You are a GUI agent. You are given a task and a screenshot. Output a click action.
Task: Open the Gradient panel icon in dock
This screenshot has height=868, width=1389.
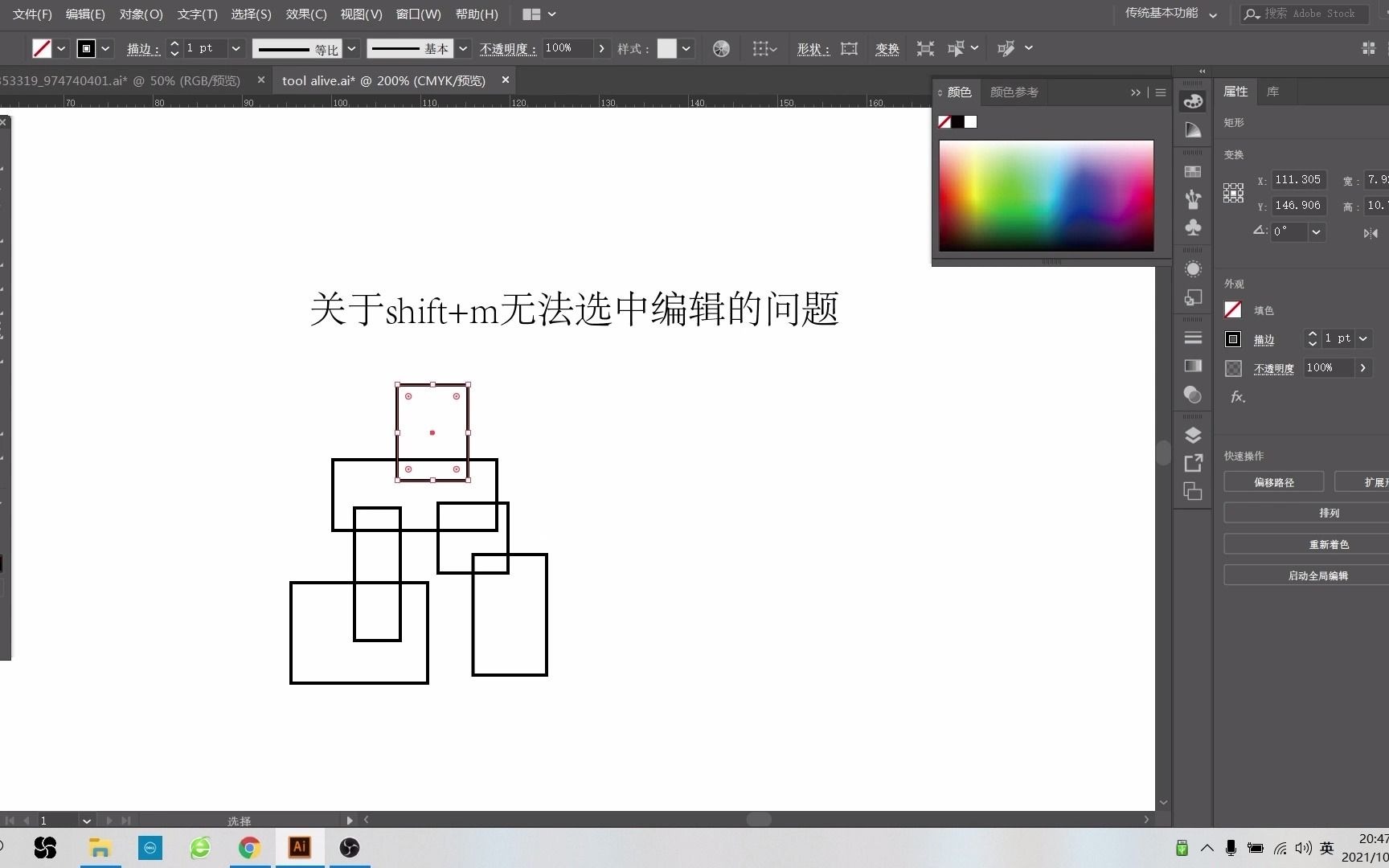click(x=1193, y=366)
